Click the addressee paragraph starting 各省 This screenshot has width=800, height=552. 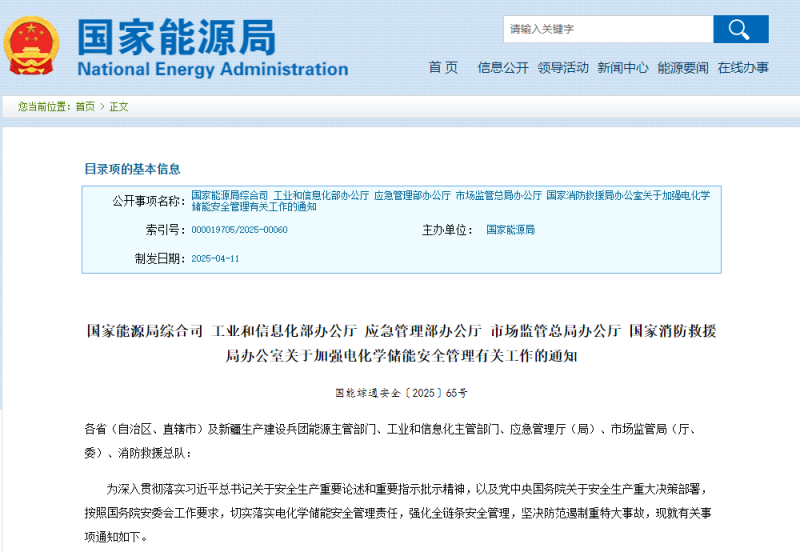pos(390,441)
